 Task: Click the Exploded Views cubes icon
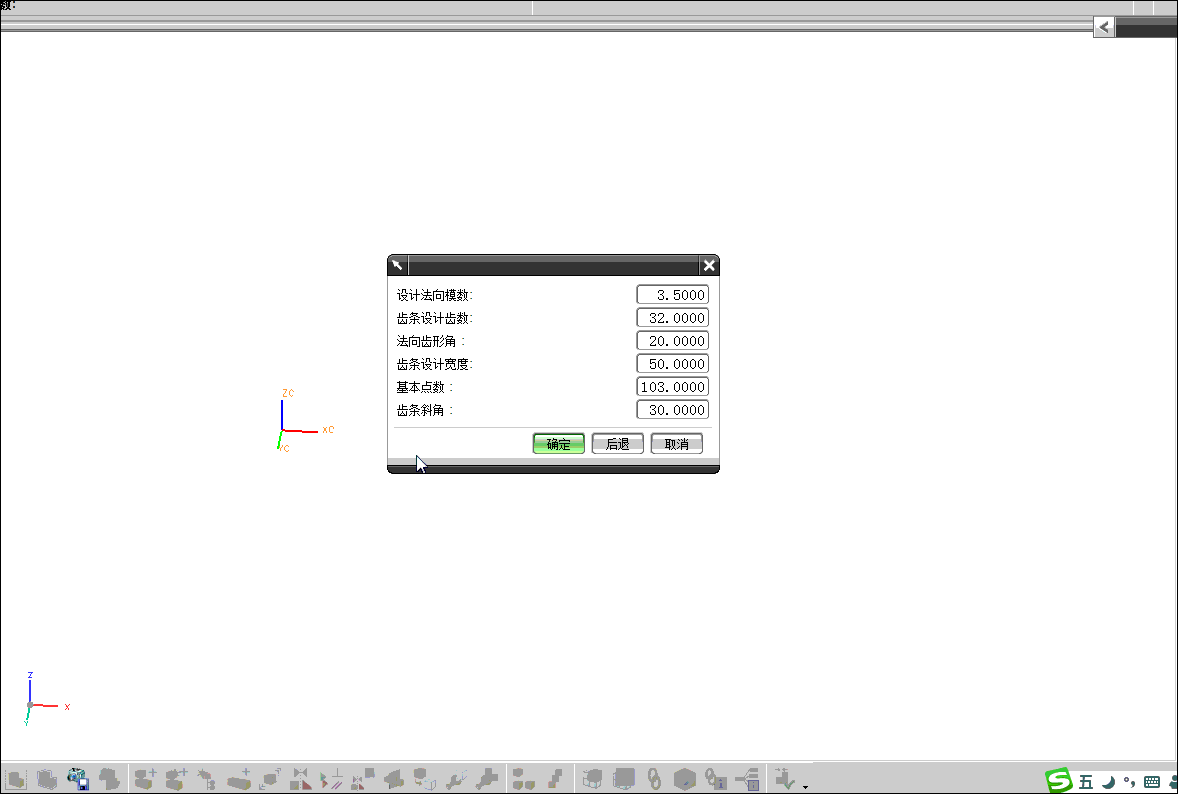coord(523,779)
